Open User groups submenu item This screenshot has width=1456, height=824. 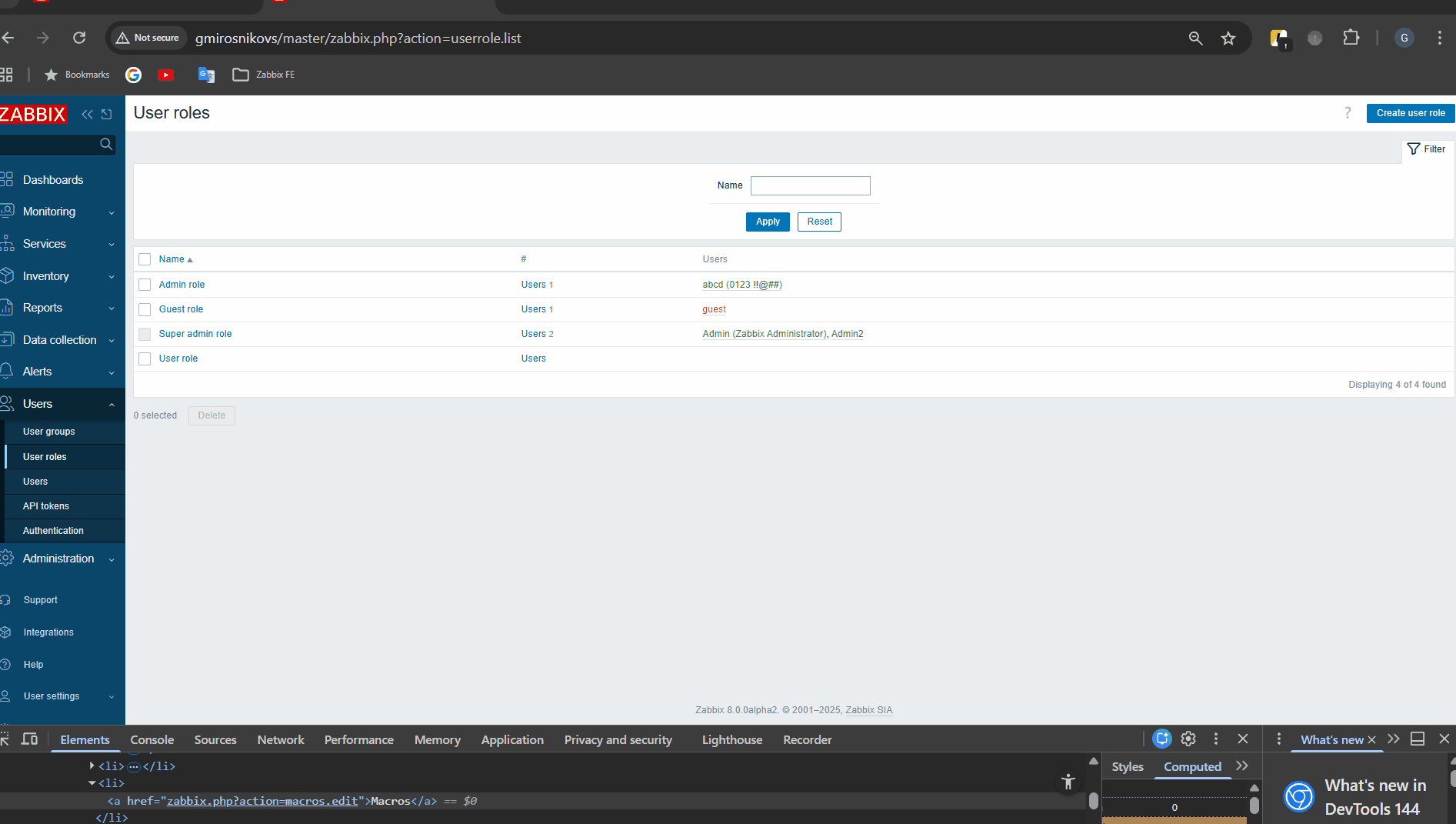pyautogui.click(x=49, y=432)
